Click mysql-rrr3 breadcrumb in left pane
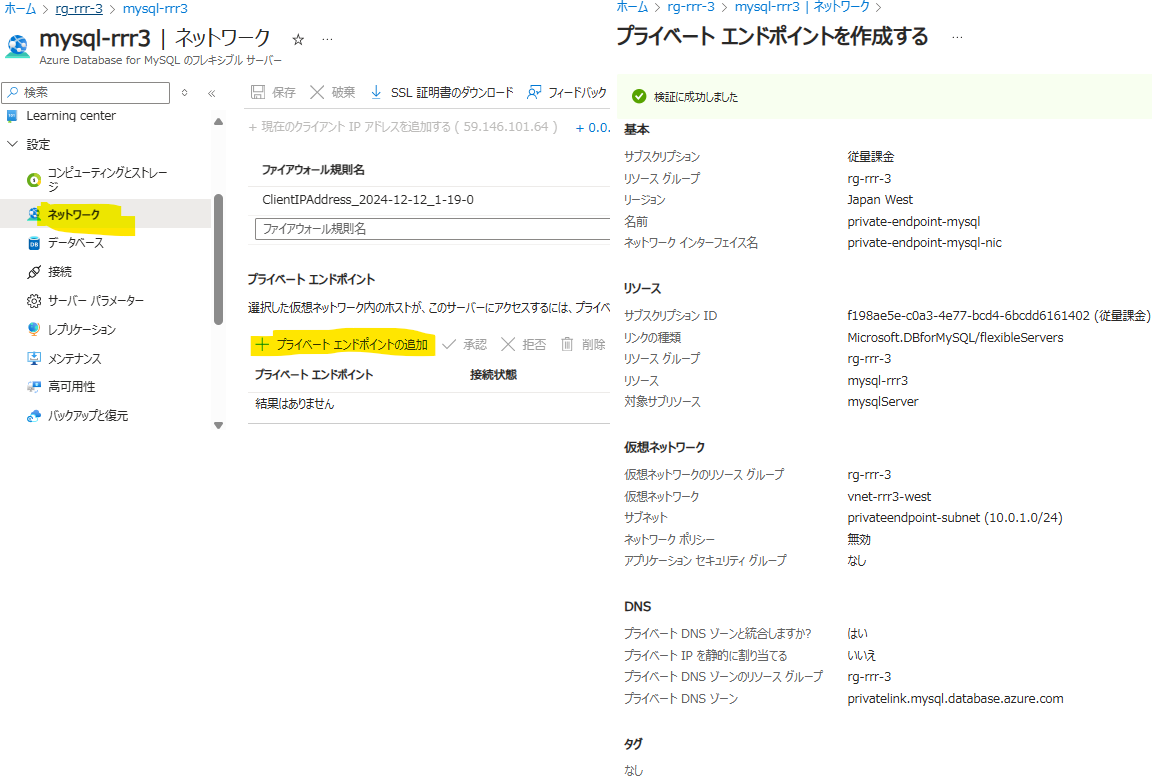1155x780 pixels. point(155,9)
